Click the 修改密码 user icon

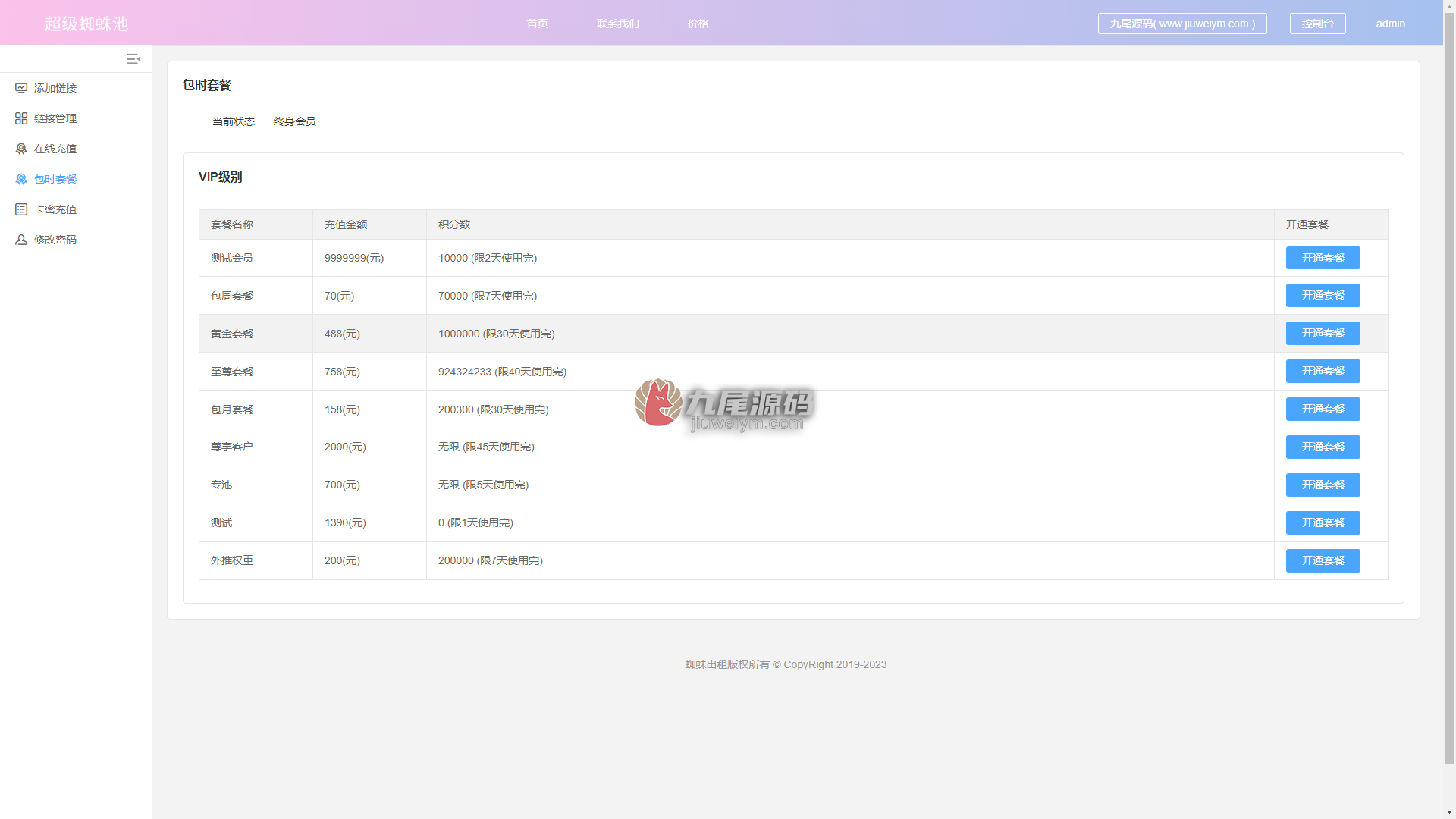point(21,240)
